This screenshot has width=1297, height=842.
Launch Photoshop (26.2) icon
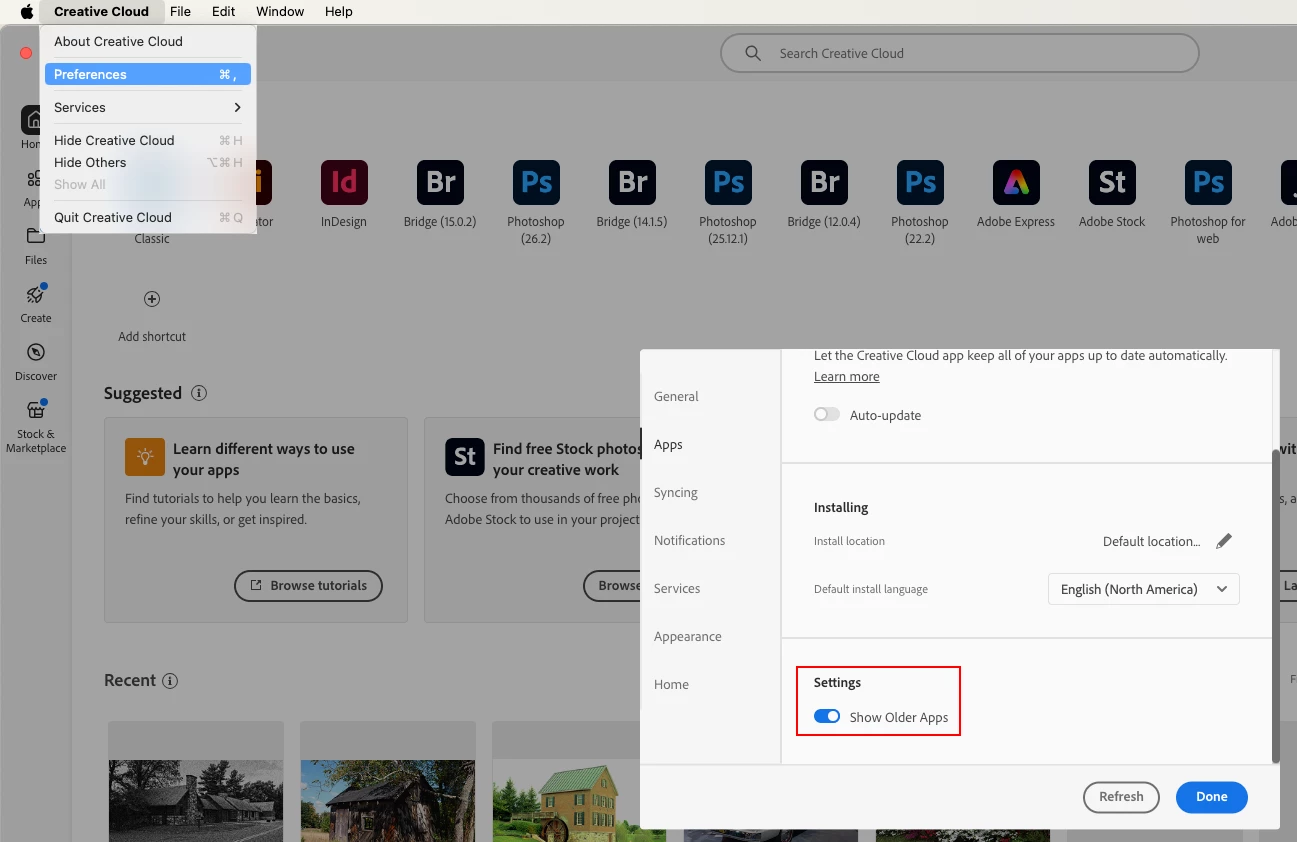(536, 183)
